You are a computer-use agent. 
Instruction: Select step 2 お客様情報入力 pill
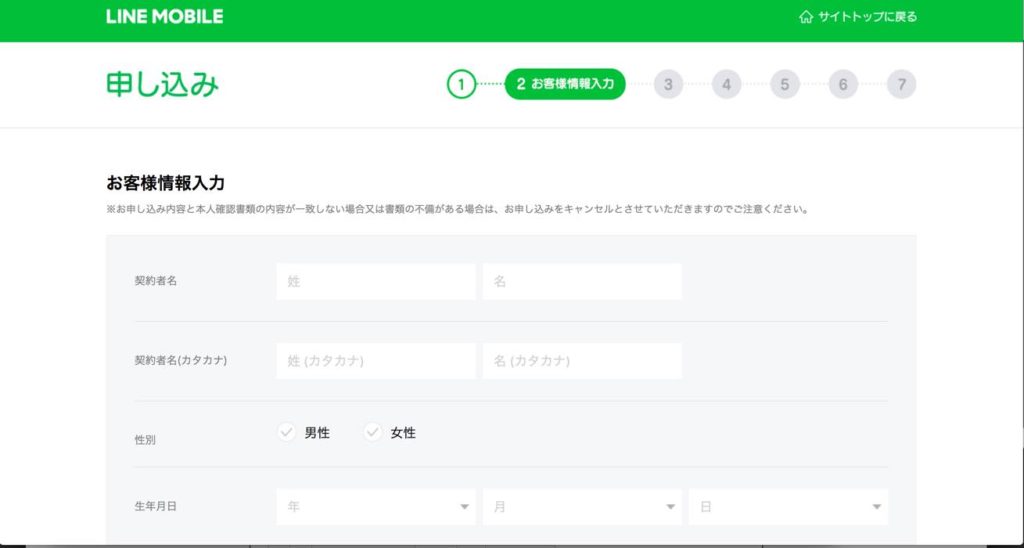(565, 84)
